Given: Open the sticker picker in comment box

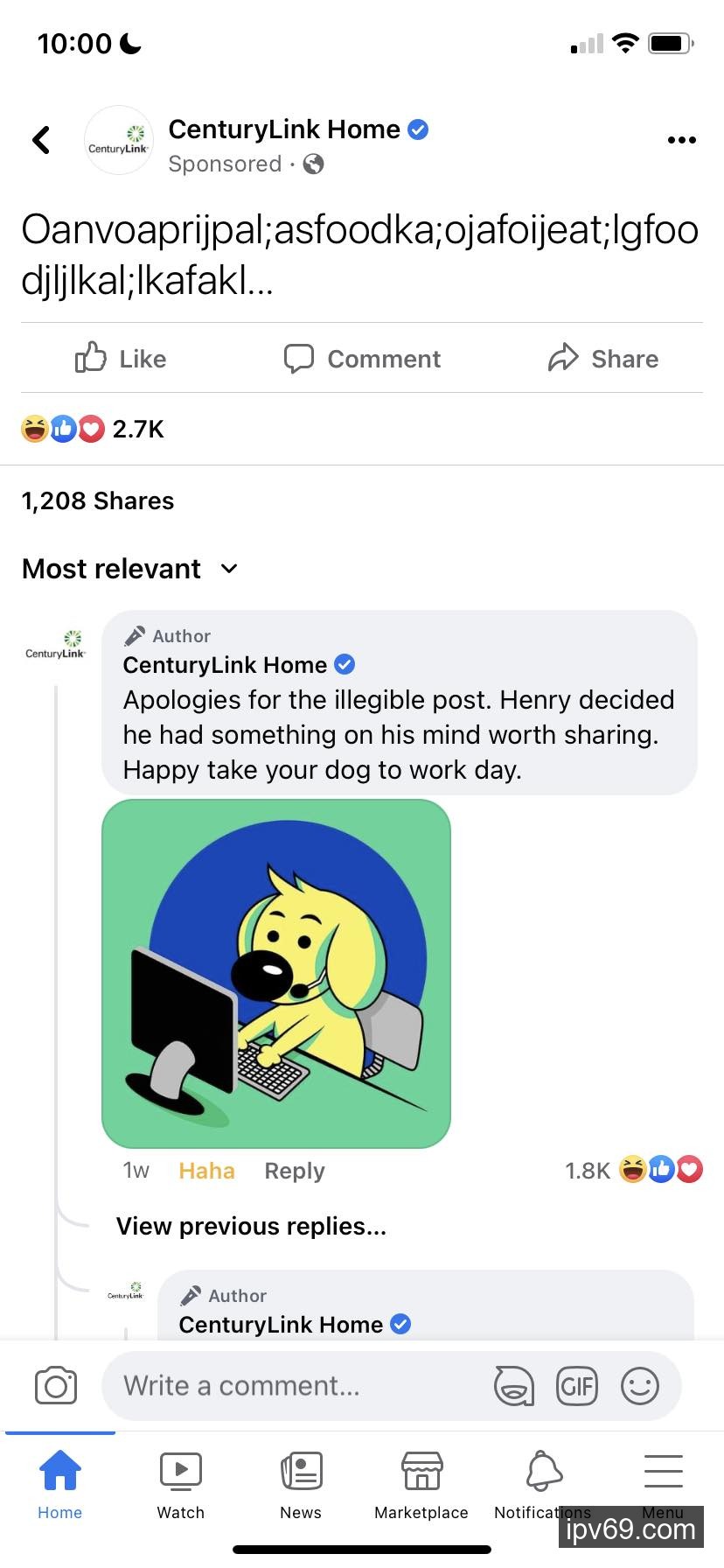Looking at the screenshot, I should click(x=513, y=1386).
